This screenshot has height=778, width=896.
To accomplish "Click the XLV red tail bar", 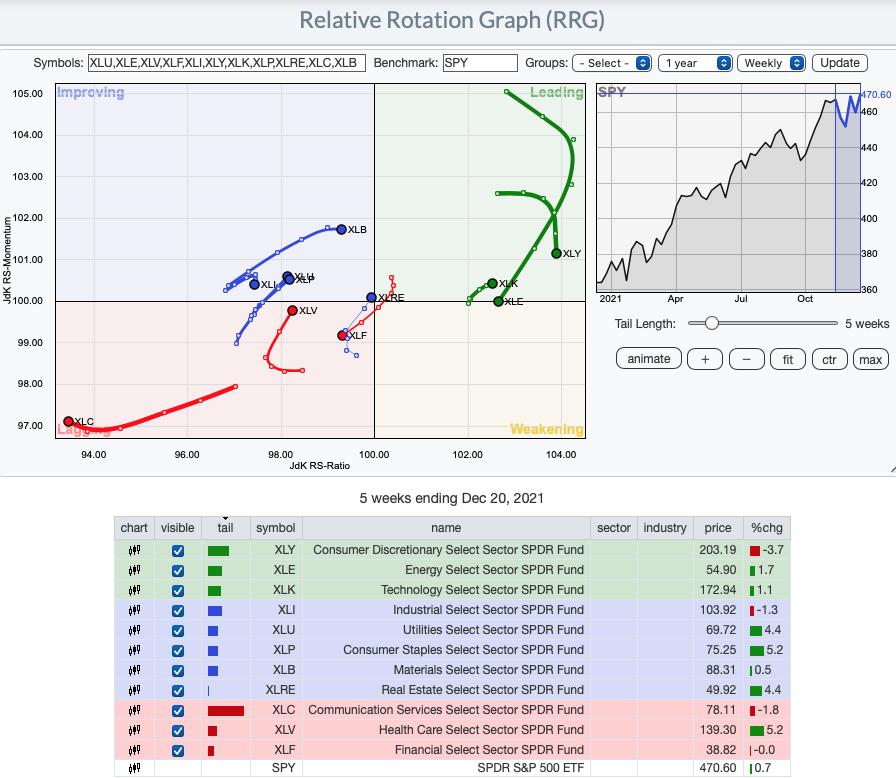I will click(x=212, y=730).
